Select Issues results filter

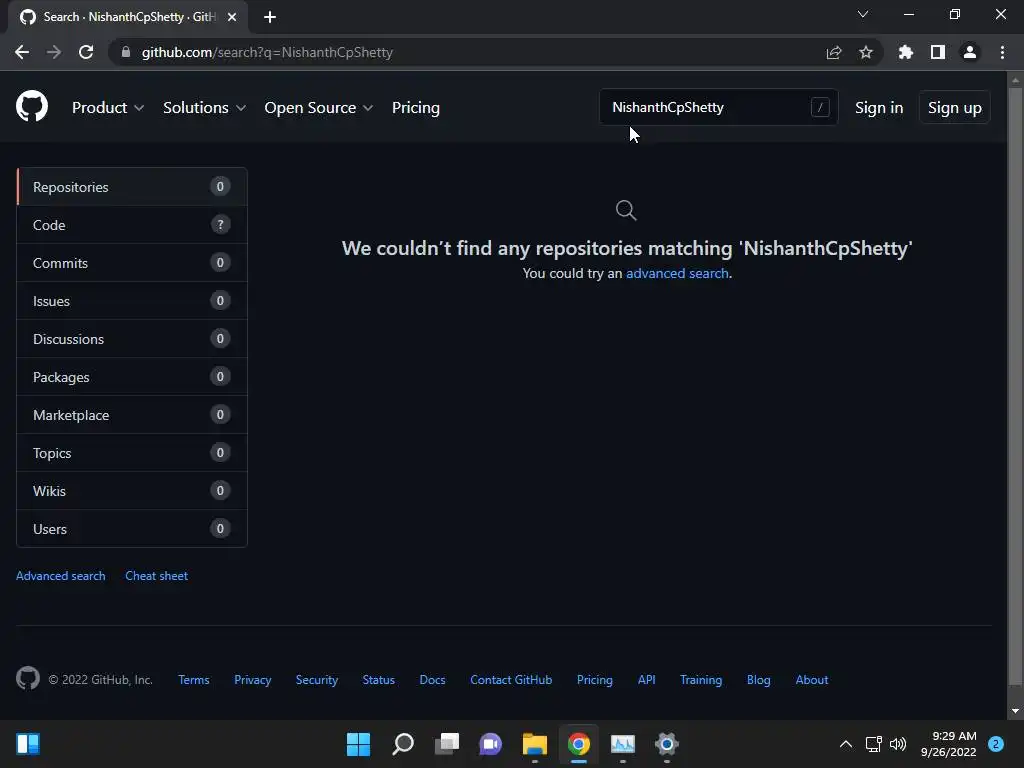coord(132,300)
